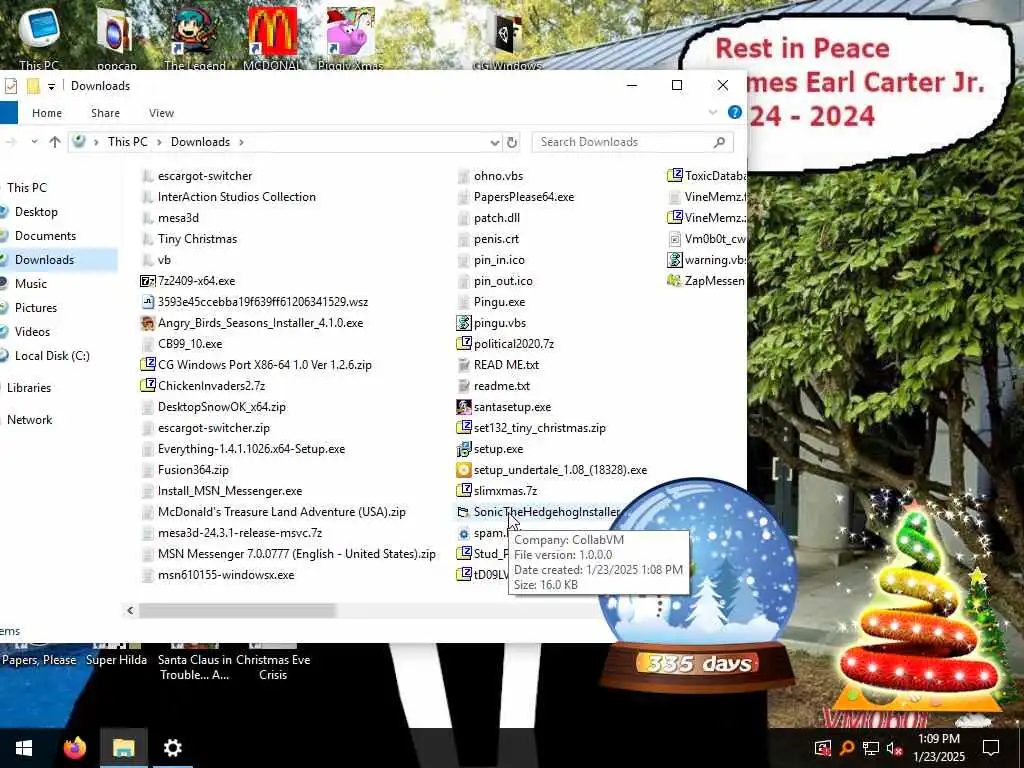Select Network in the navigation pane
This screenshot has width=1024, height=768.
coord(29,420)
